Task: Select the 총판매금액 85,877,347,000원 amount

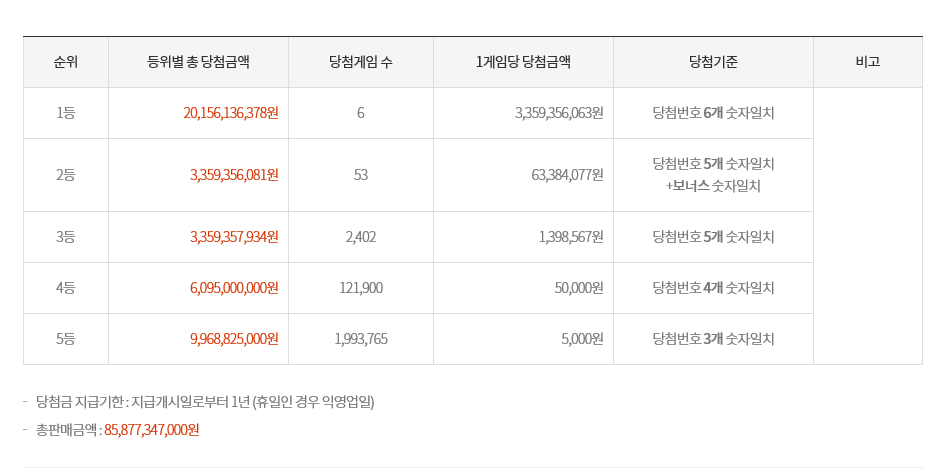Action: pos(152,430)
